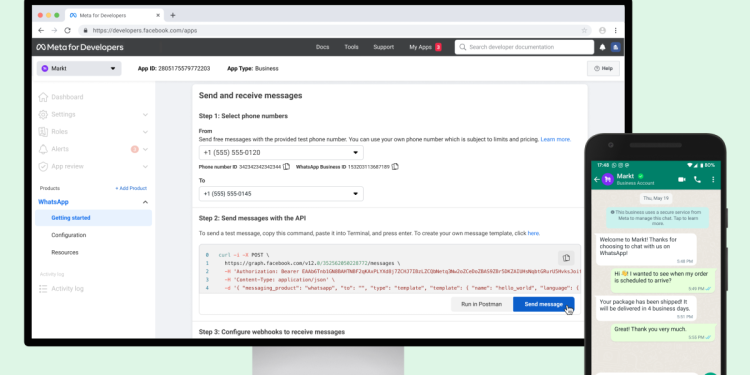Open the Support menu in the header
This screenshot has height=375, width=750.
[x=384, y=47]
